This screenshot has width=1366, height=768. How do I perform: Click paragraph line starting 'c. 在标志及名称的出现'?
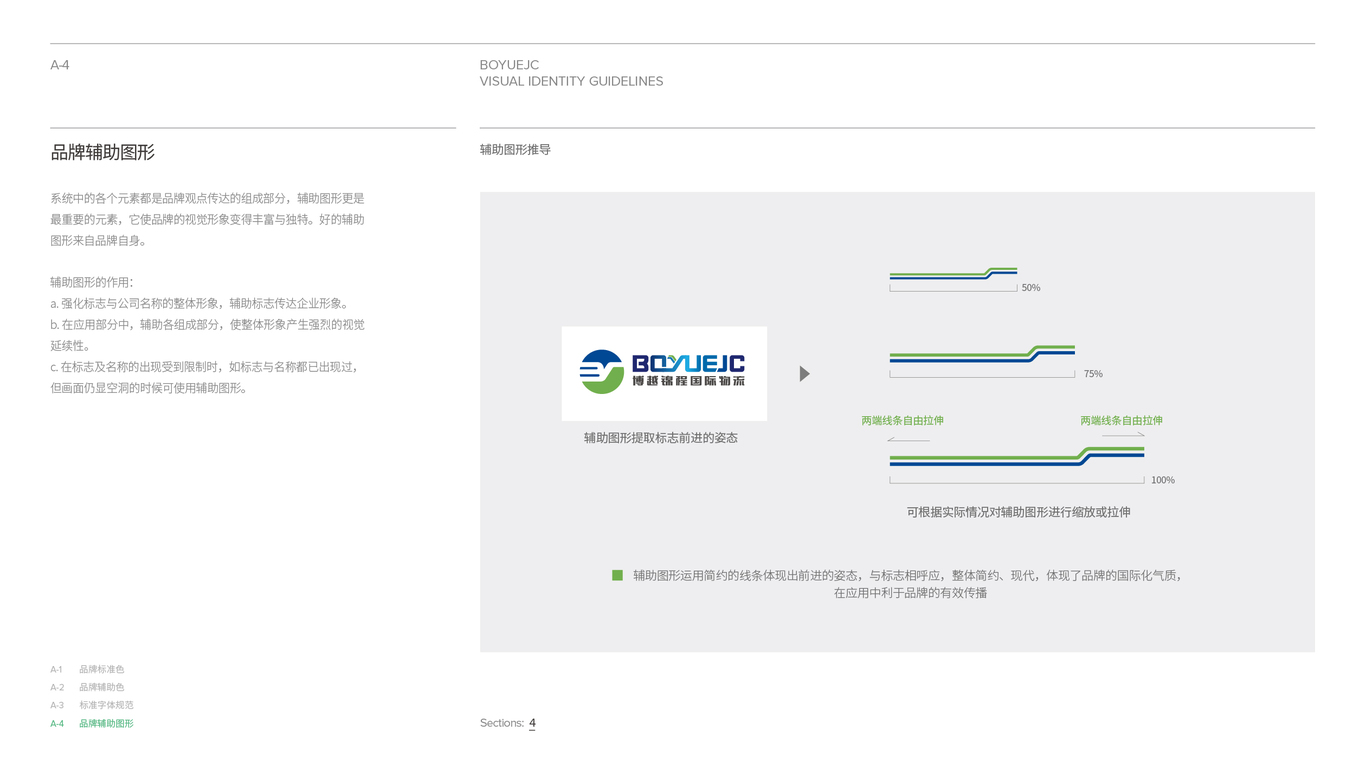coord(204,367)
